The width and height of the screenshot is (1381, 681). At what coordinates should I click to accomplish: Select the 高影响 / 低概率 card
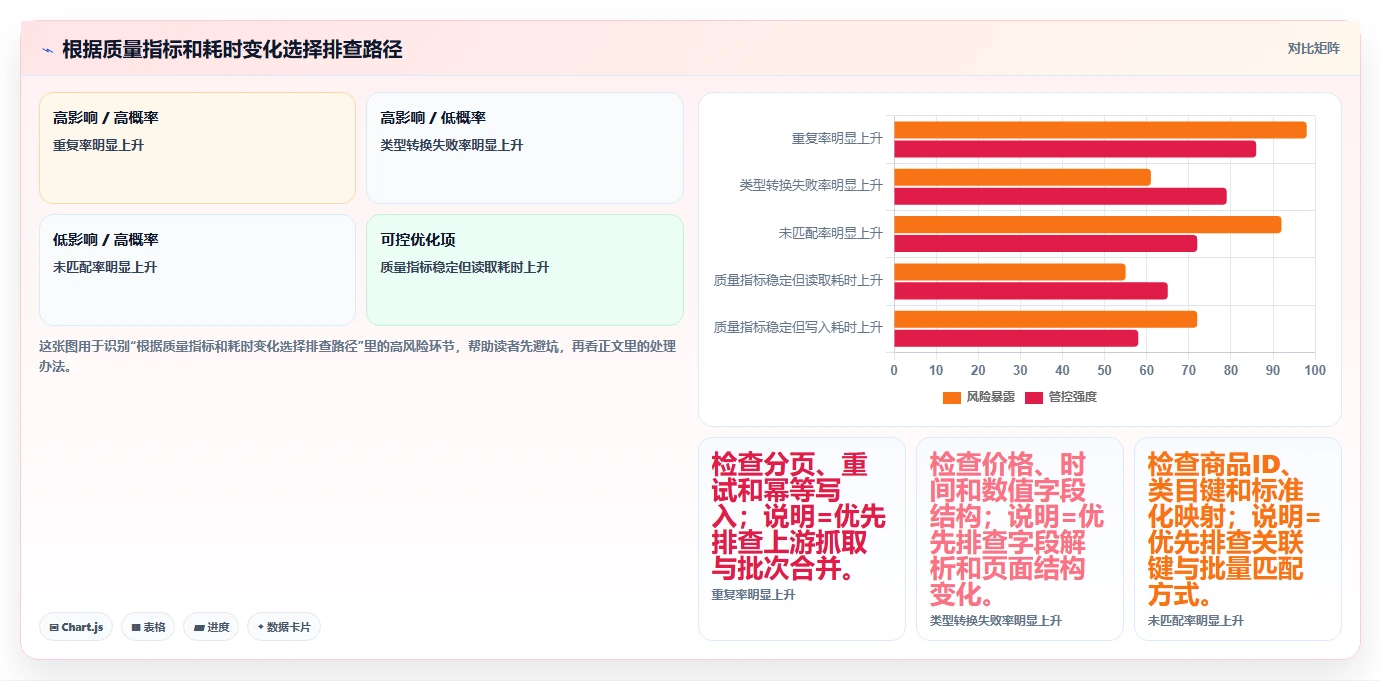coord(525,148)
